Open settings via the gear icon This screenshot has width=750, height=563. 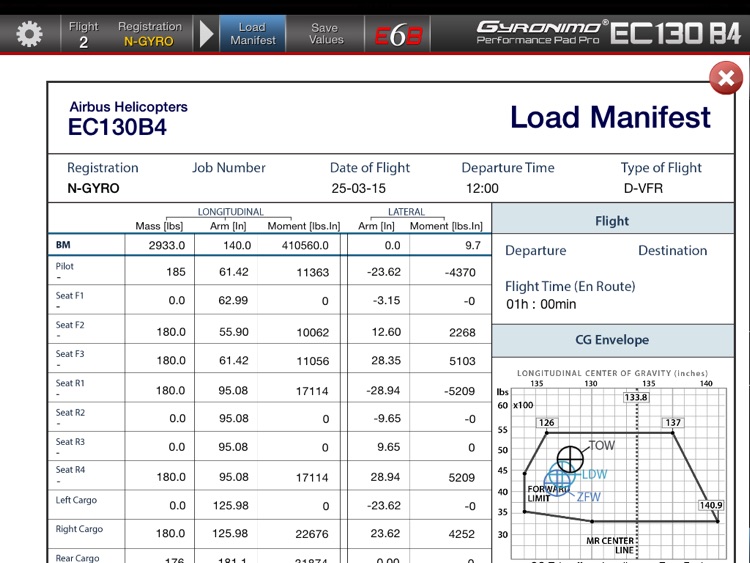click(x=29, y=34)
